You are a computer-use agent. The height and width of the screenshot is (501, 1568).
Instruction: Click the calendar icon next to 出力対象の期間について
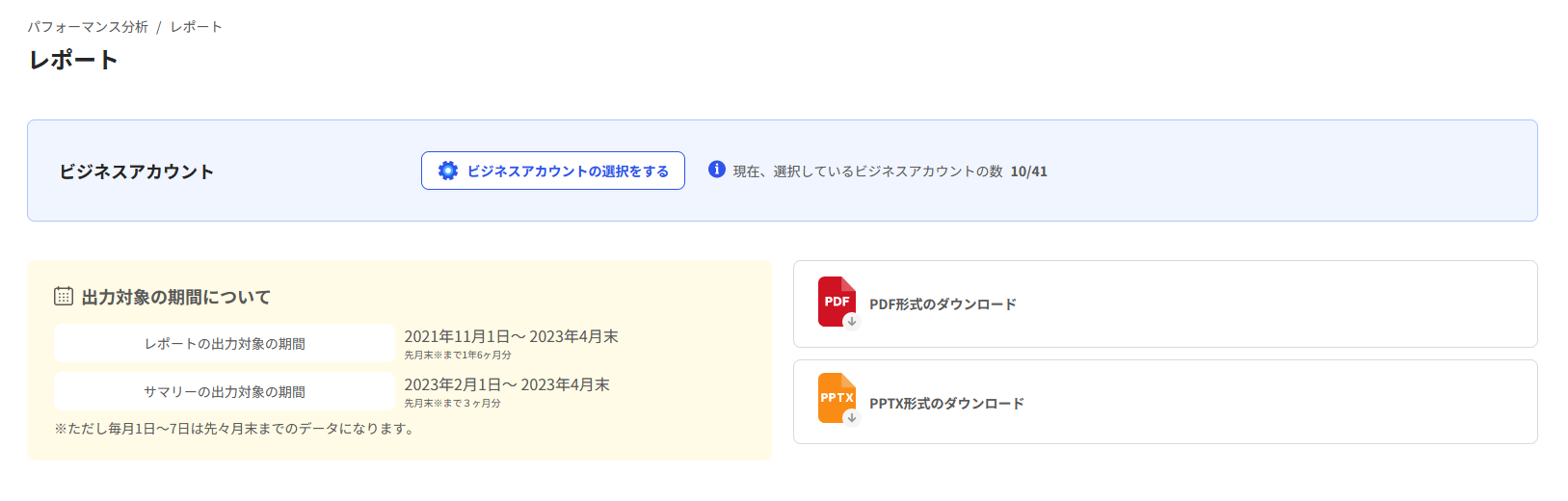64,296
